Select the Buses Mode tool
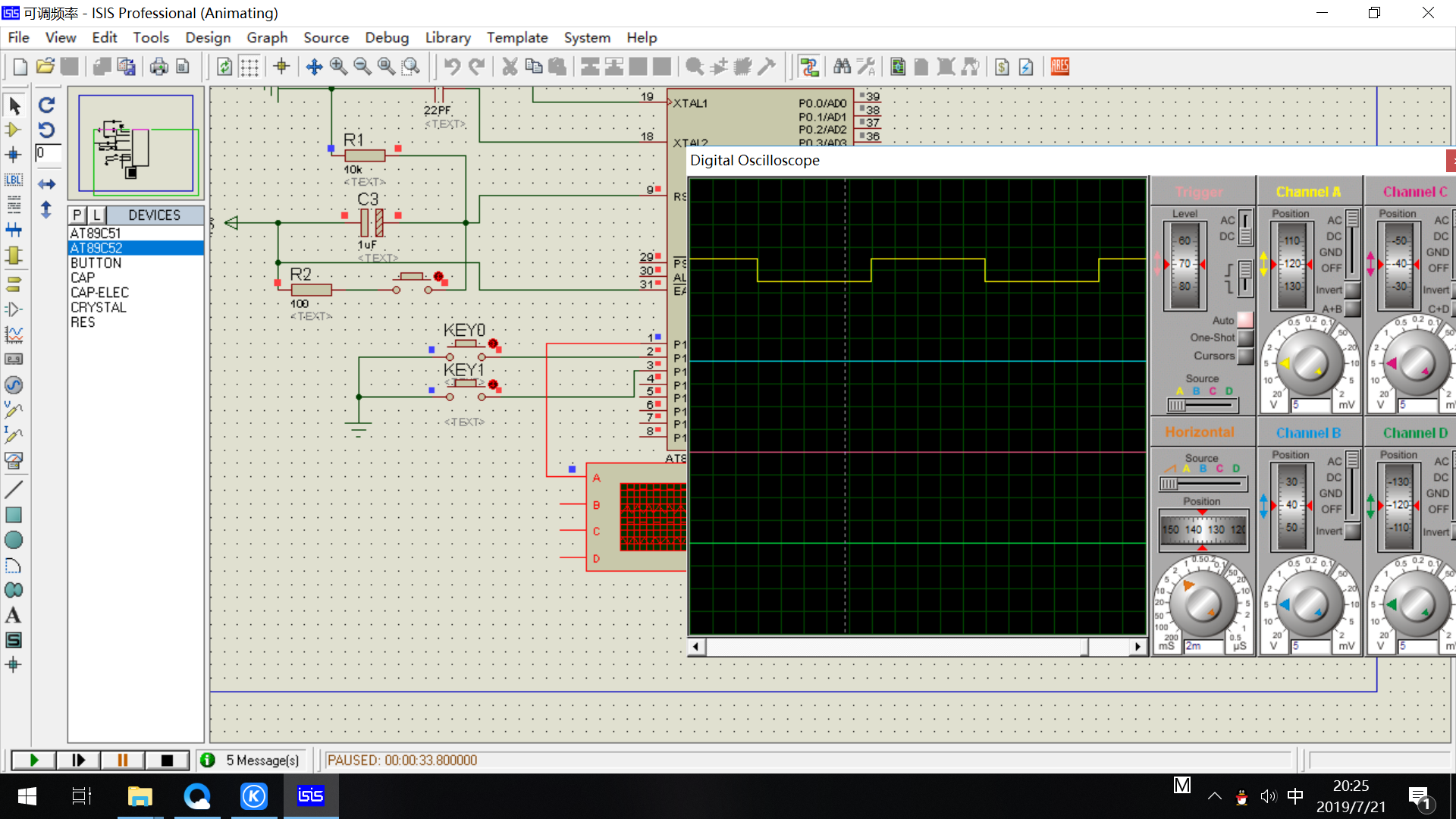Viewport: 1456px width, 819px height. [14, 230]
